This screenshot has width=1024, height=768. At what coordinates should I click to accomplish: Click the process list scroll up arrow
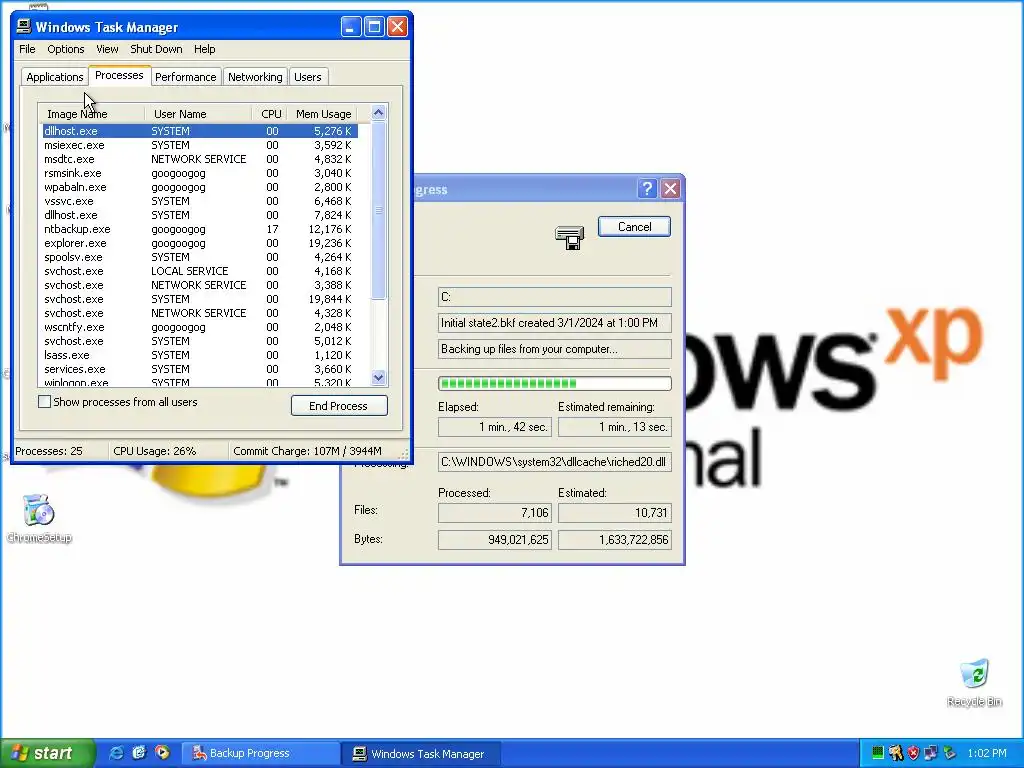[x=378, y=113]
